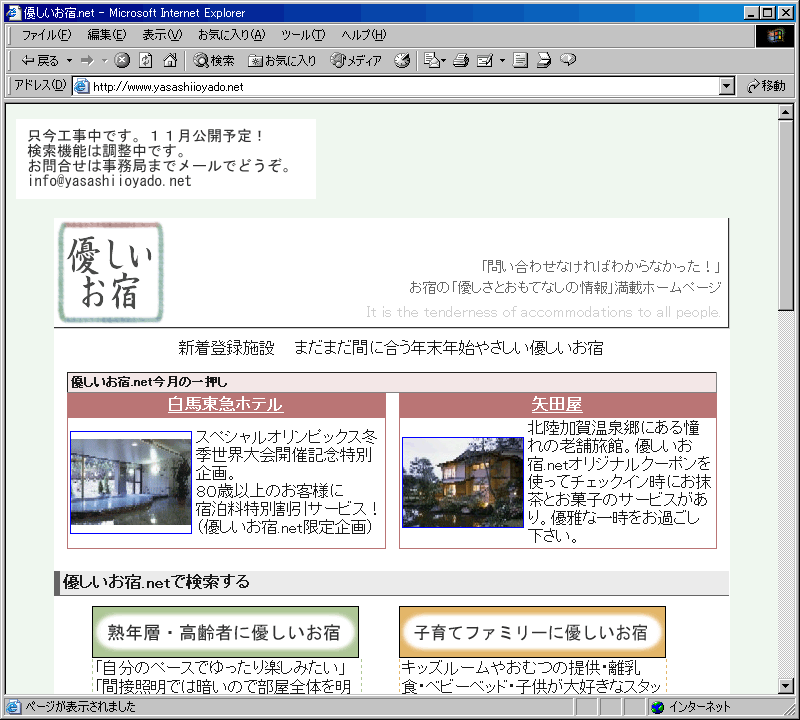Viewport: 800px width, 720px height.
Task: Click the English tagline starting 'It is the tenderness'
Action: point(543,312)
